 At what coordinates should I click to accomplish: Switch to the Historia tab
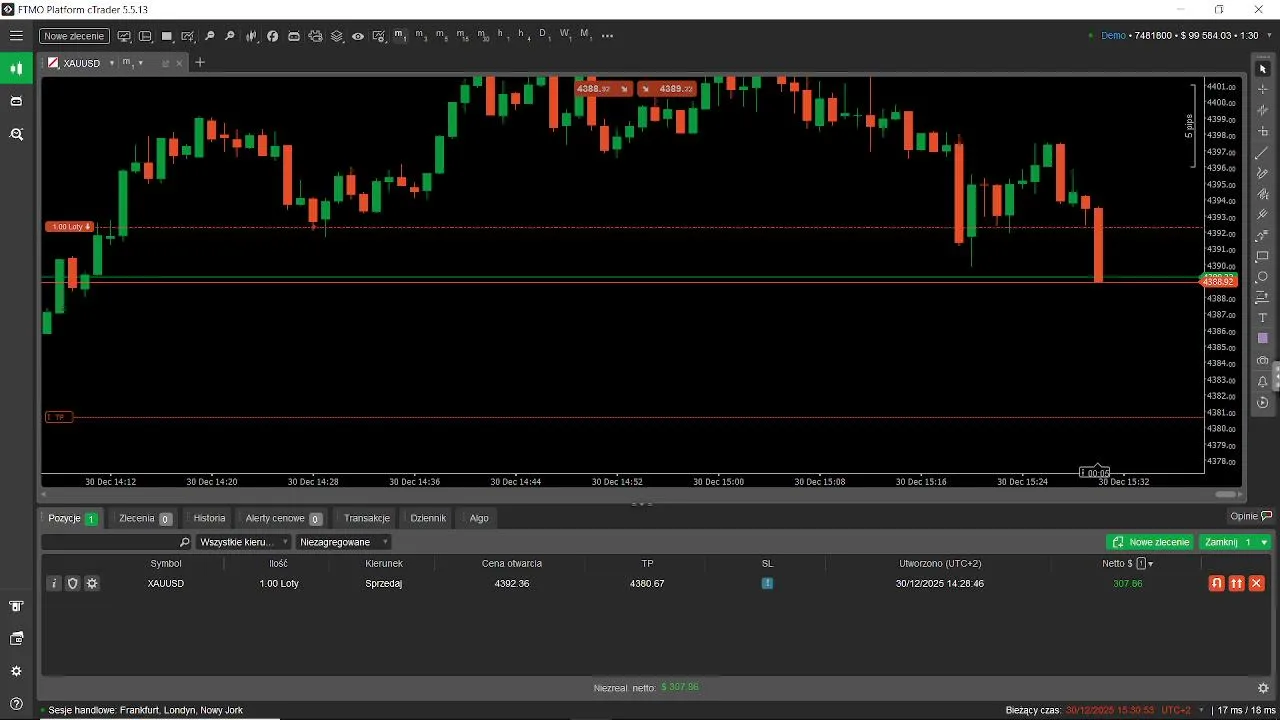coord(209,518)
